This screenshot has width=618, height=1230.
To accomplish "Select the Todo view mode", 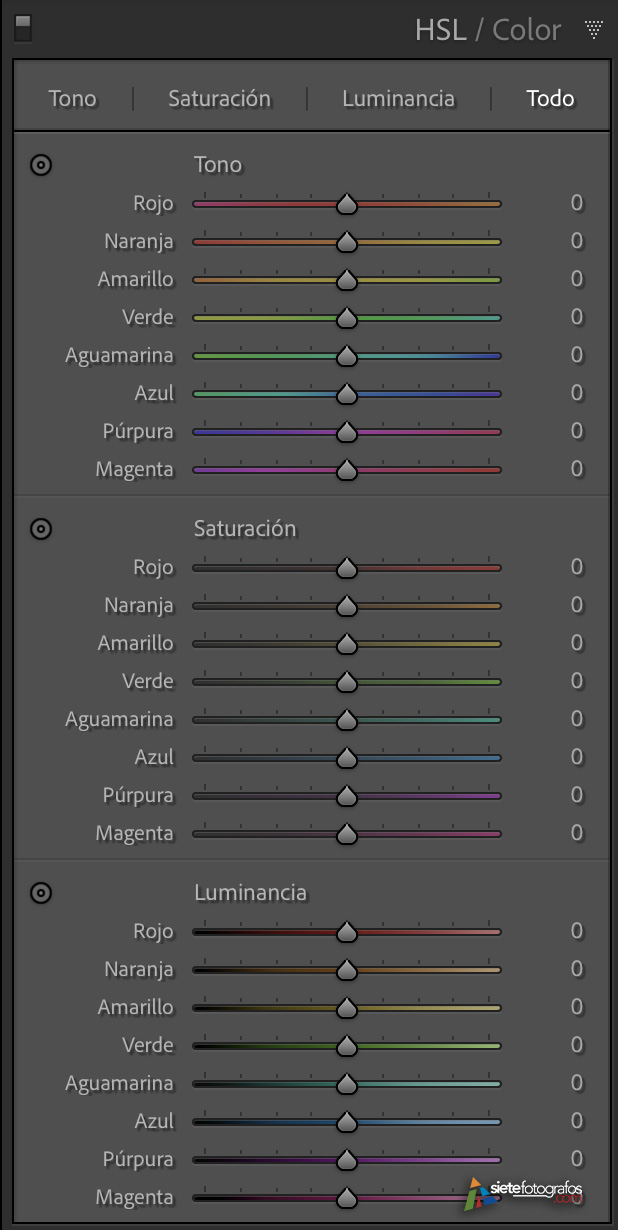I will 549,98.
